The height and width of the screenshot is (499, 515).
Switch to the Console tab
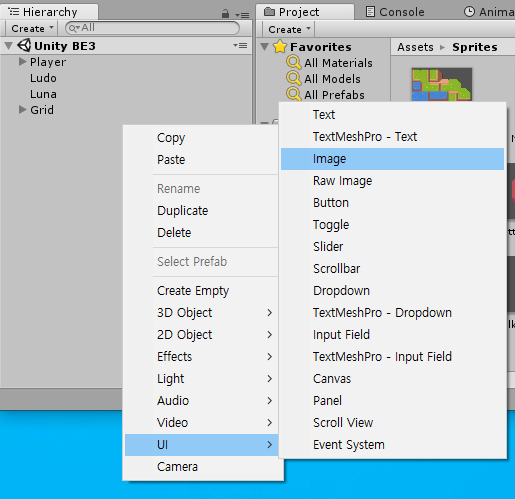(x=395, y=12)
